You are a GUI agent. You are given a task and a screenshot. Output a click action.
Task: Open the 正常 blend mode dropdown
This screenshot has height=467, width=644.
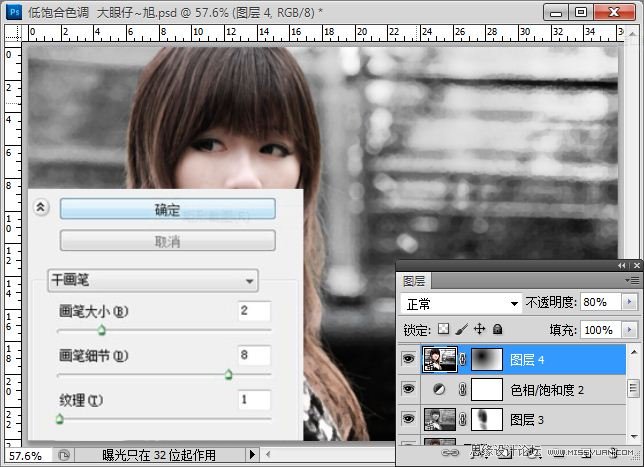461,304
